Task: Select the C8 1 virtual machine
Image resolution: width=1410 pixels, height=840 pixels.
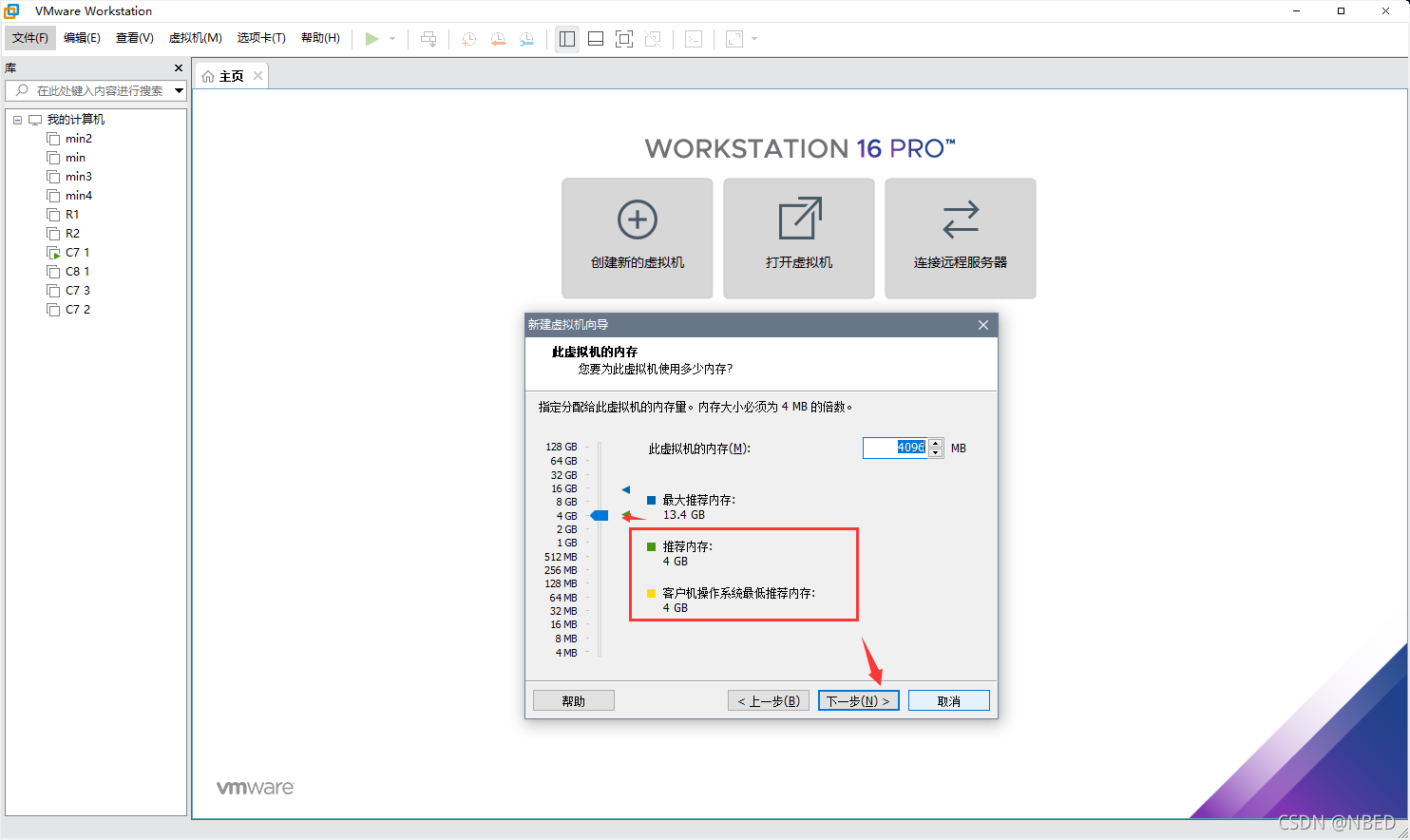Action: click(77, 272)
